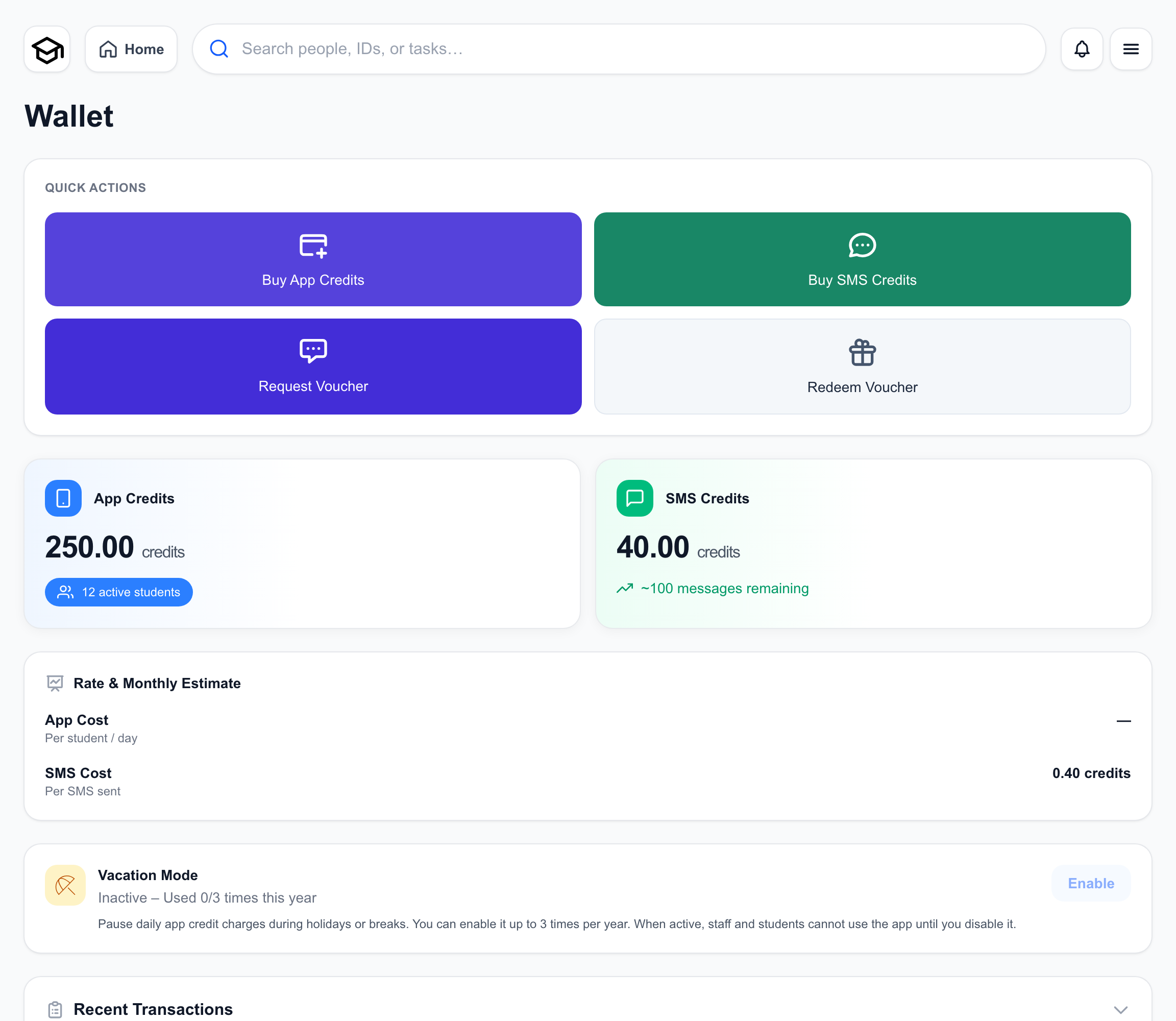Choose Request Voucher
This screenshot has height=1021, width=1176.
[313, 367]
